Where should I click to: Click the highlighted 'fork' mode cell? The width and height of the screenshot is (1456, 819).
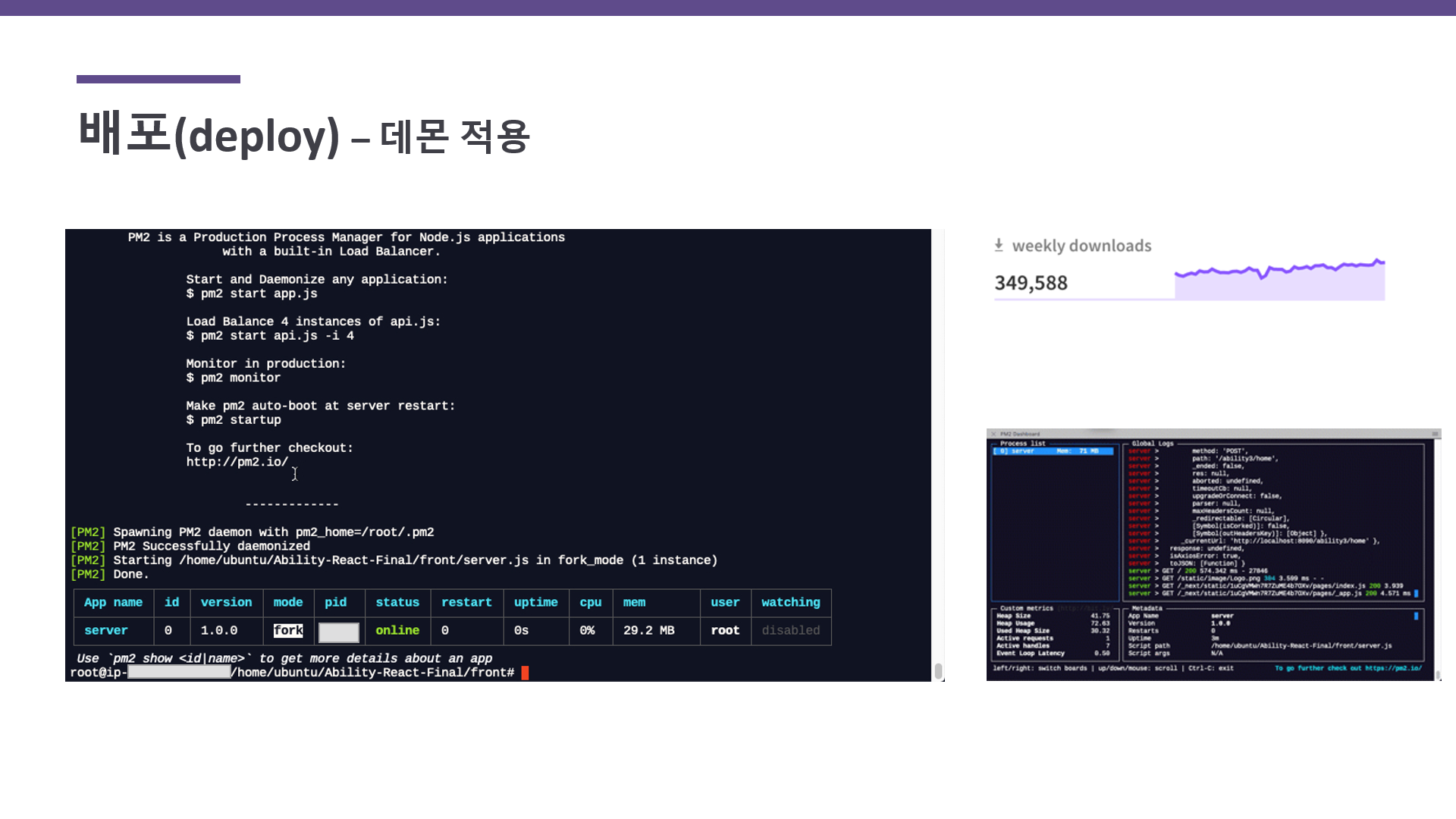pyautogui.click(x=288, y=630)
